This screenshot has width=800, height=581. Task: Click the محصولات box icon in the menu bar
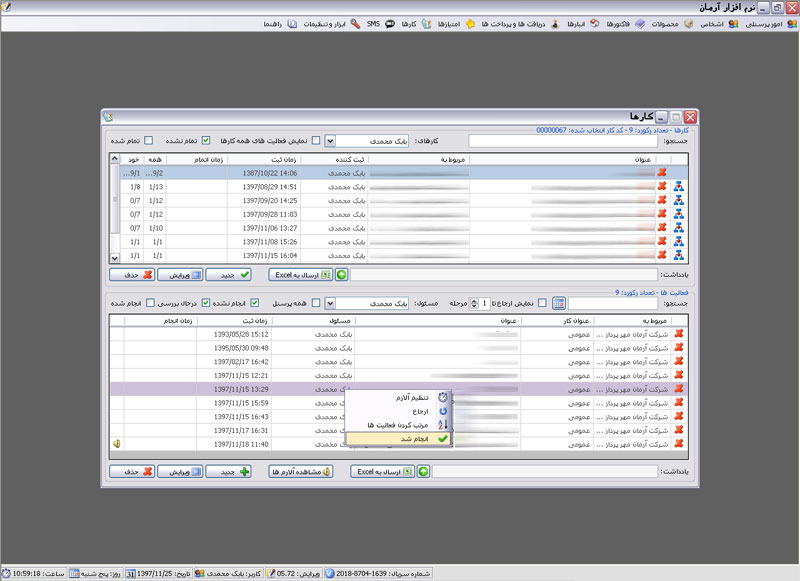click(x=688, y=24)
